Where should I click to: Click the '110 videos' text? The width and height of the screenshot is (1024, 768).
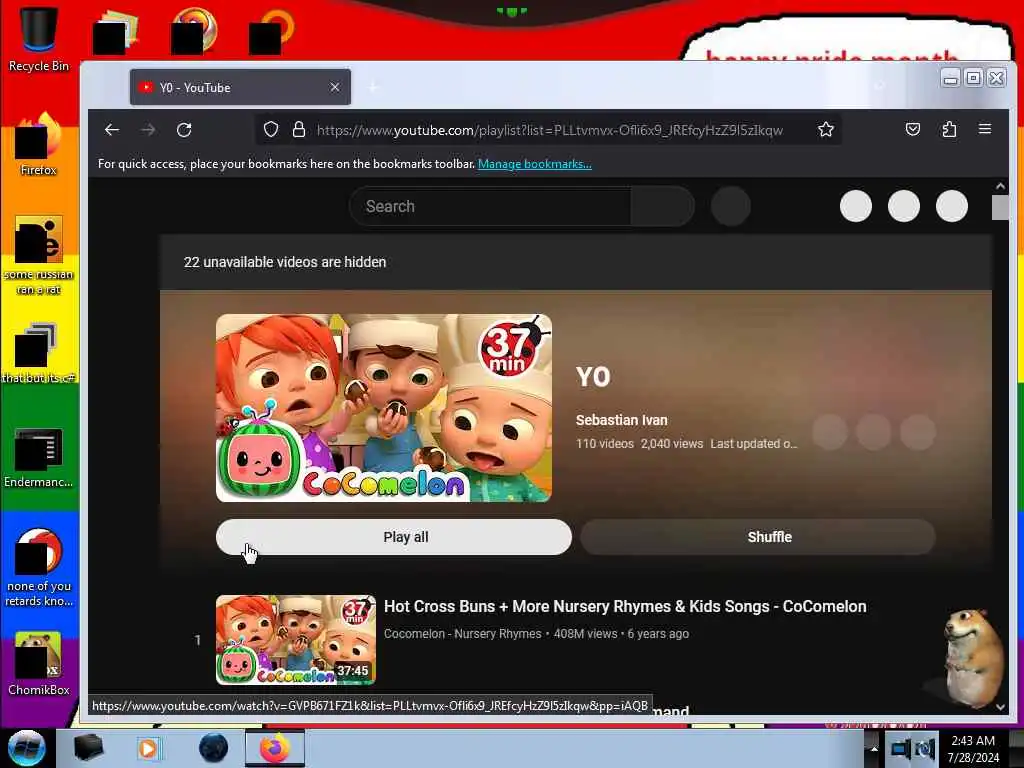point(605,443)
